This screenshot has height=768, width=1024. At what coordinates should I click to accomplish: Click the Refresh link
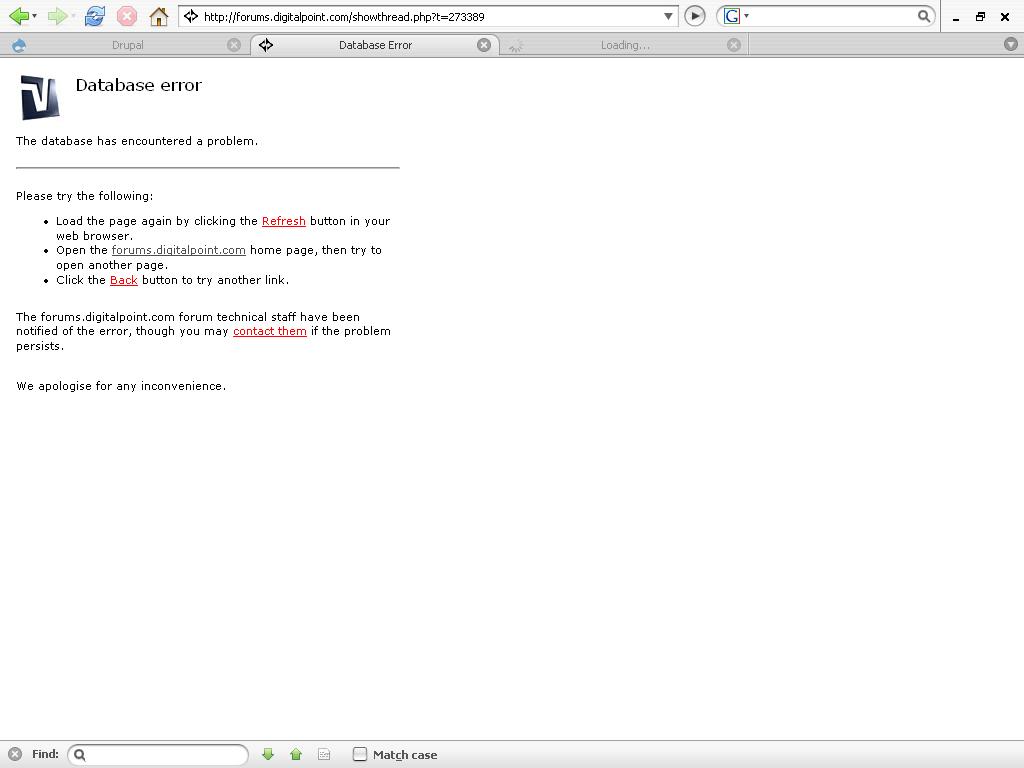[283, 221]
